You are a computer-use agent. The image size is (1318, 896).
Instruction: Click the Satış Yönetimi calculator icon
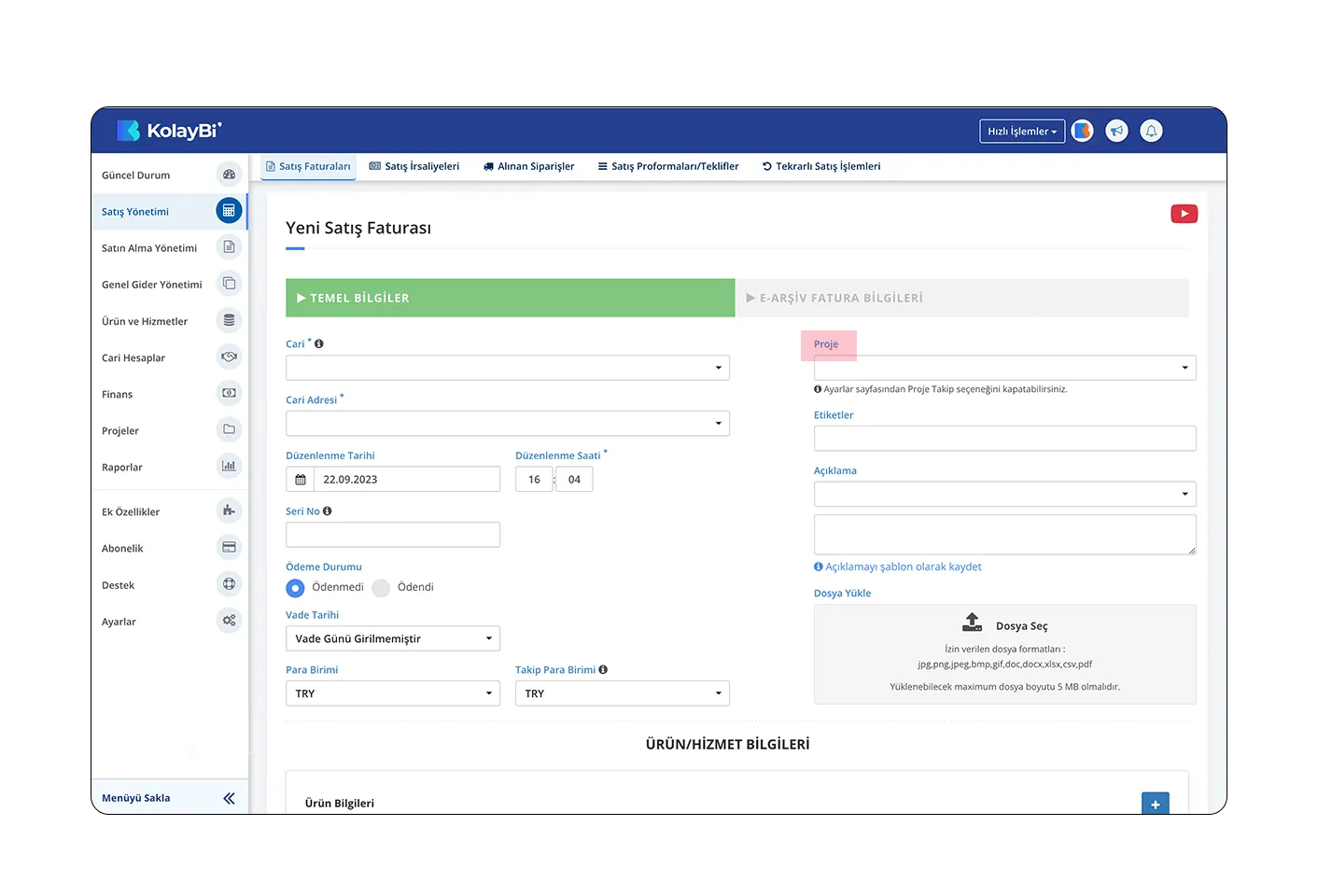click(x=229, y=211)
